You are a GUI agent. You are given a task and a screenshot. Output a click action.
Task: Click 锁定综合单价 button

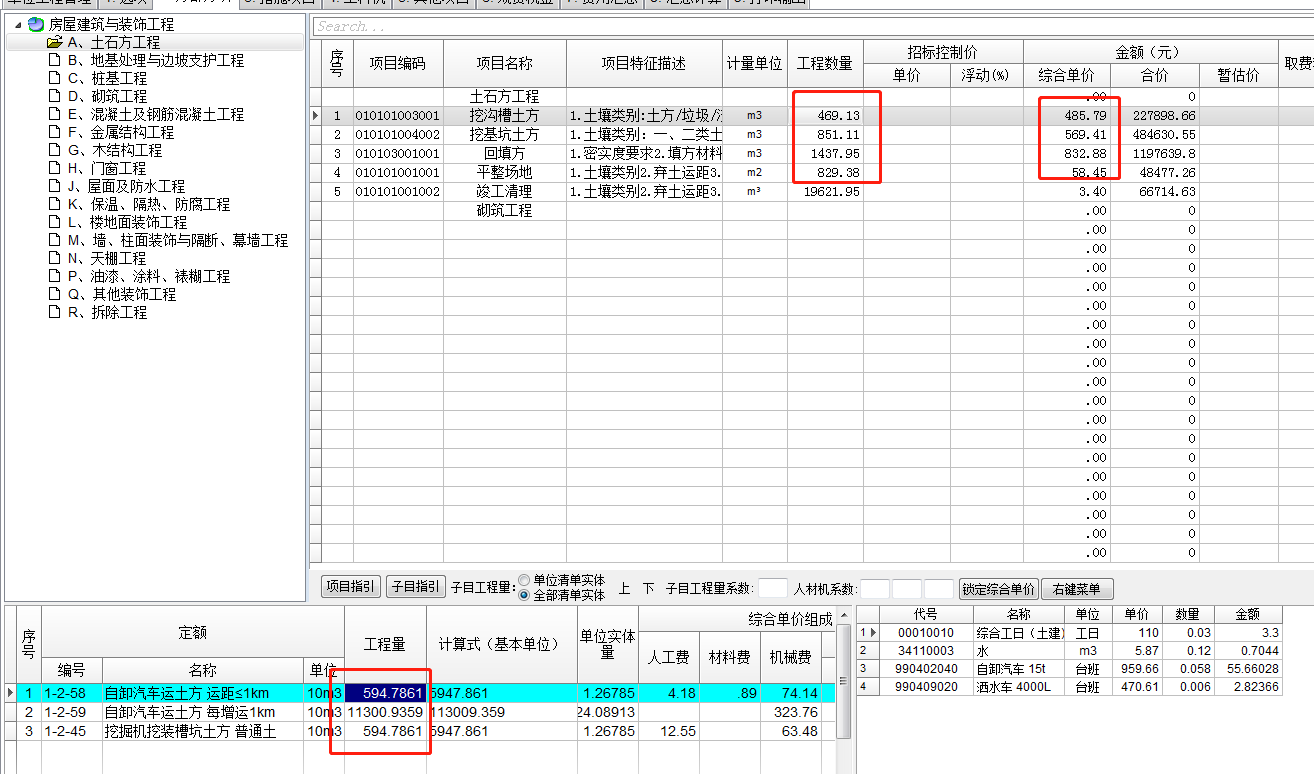(998, 589)
